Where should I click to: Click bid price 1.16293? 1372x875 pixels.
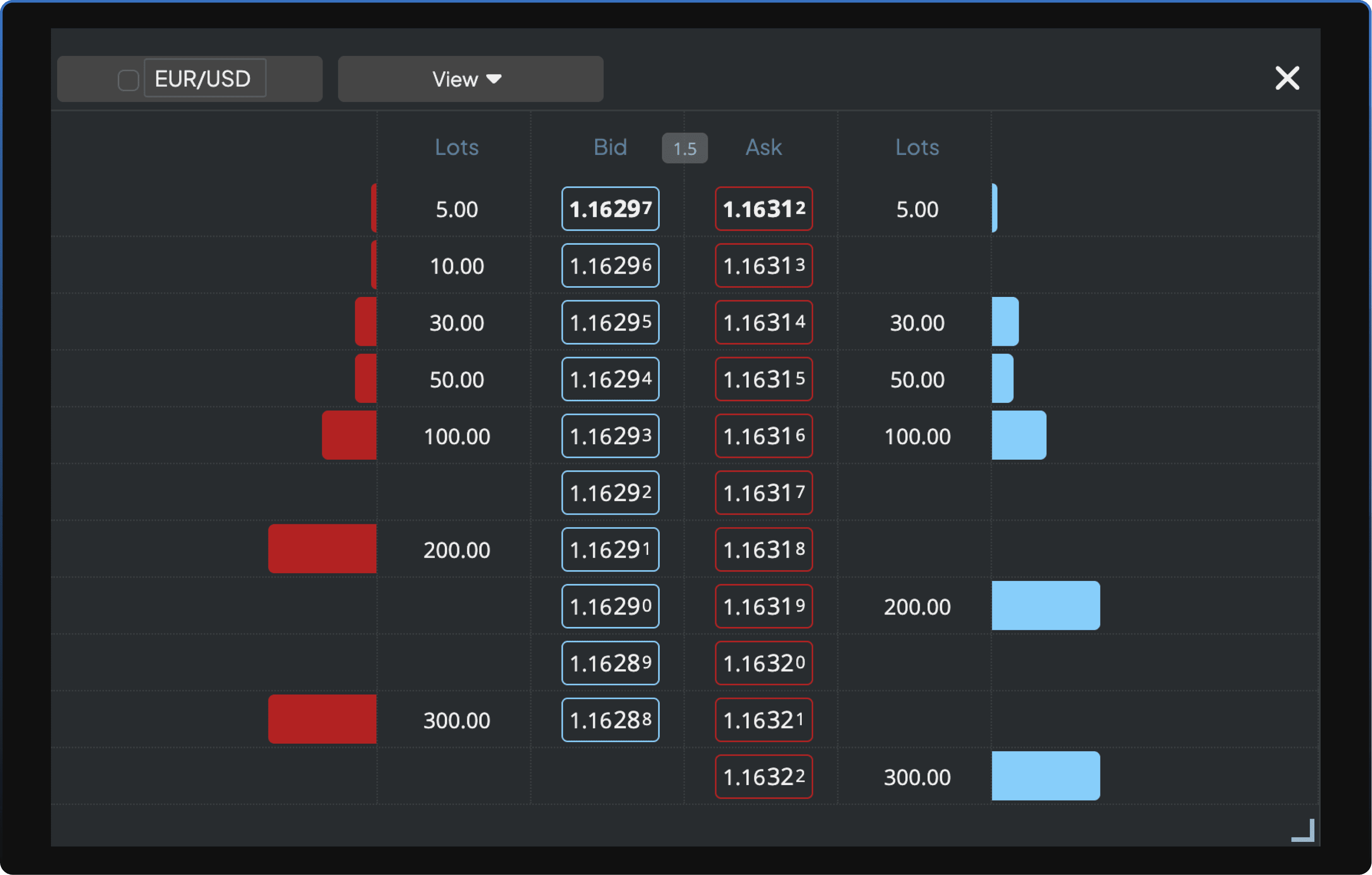coord(610,436)
